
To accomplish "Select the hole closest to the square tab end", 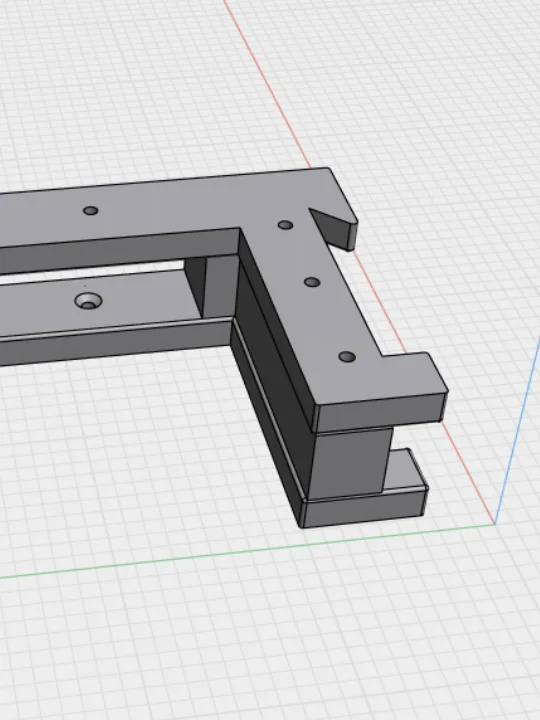I will (x=347, y=357).
